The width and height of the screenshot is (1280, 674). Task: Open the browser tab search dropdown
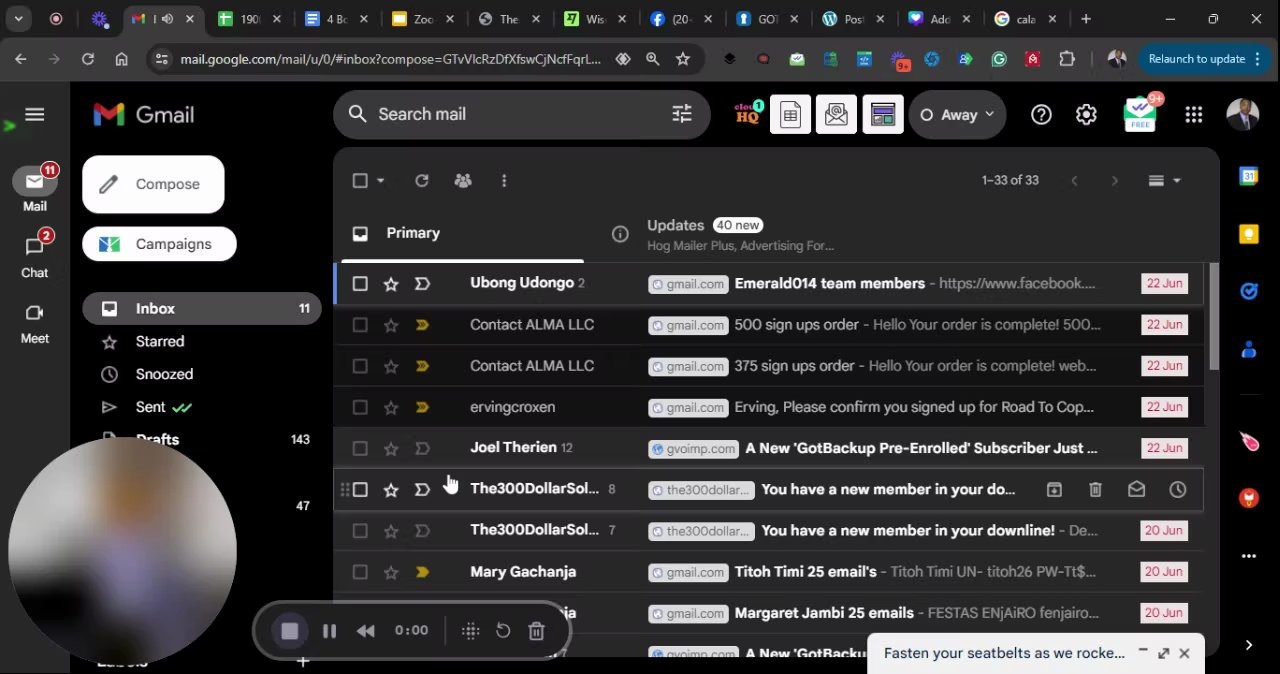[x=18, y=19]
